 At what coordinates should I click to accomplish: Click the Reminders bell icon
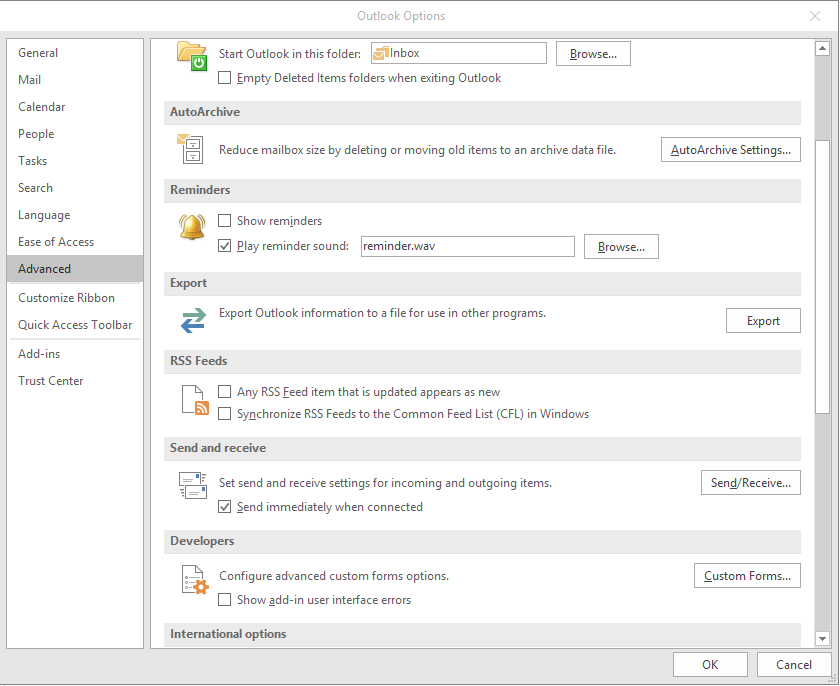pos(192,228)
